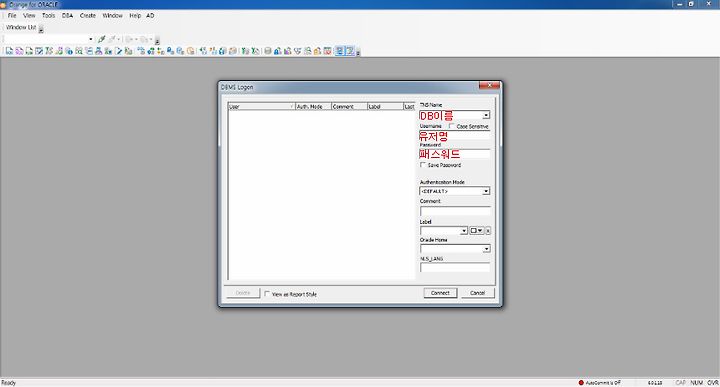
Task: Open the Create menu
Action: coord(88,16)
